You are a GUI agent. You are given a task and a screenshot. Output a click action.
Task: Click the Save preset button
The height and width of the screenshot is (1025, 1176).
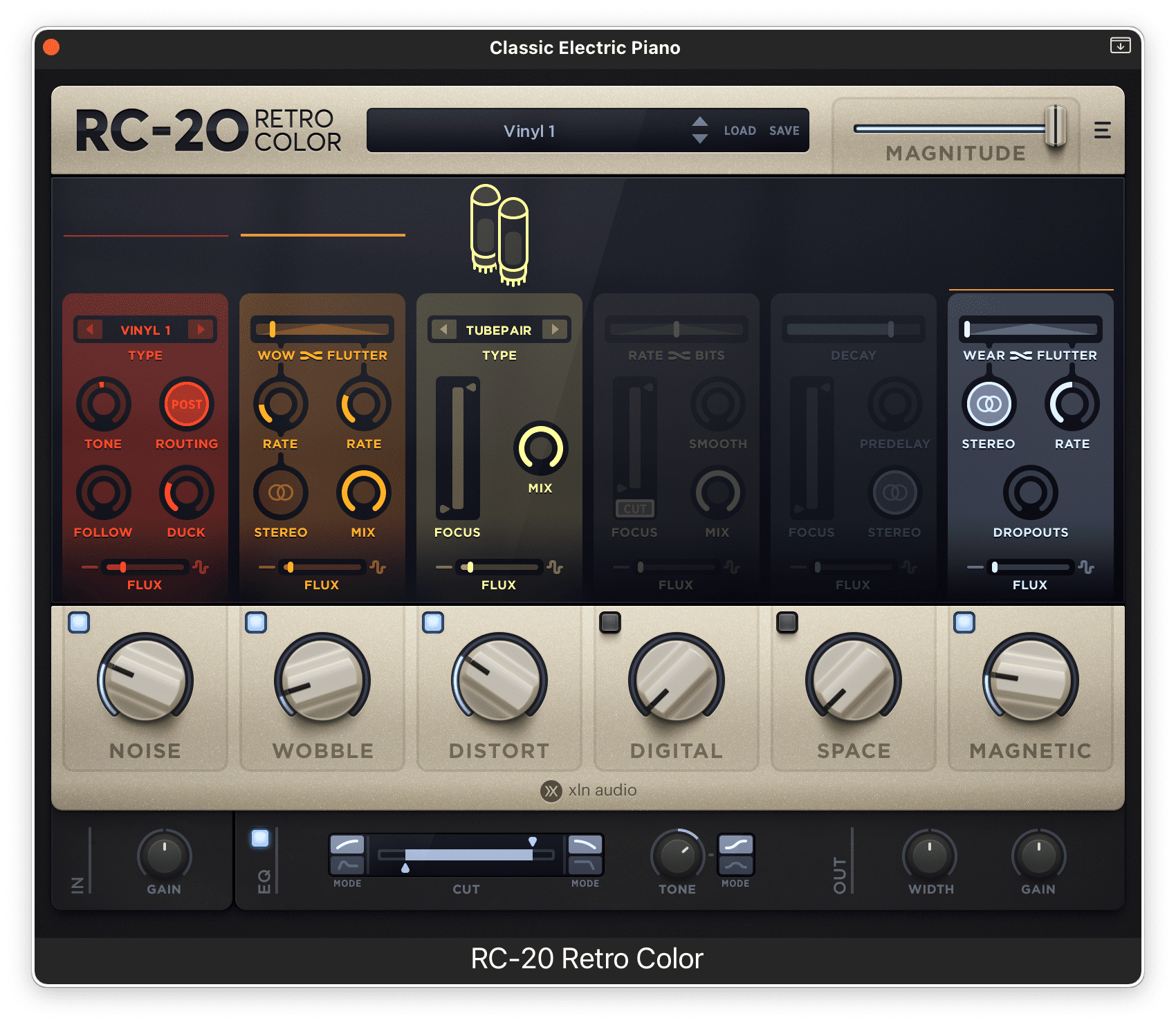coord(784,131)
